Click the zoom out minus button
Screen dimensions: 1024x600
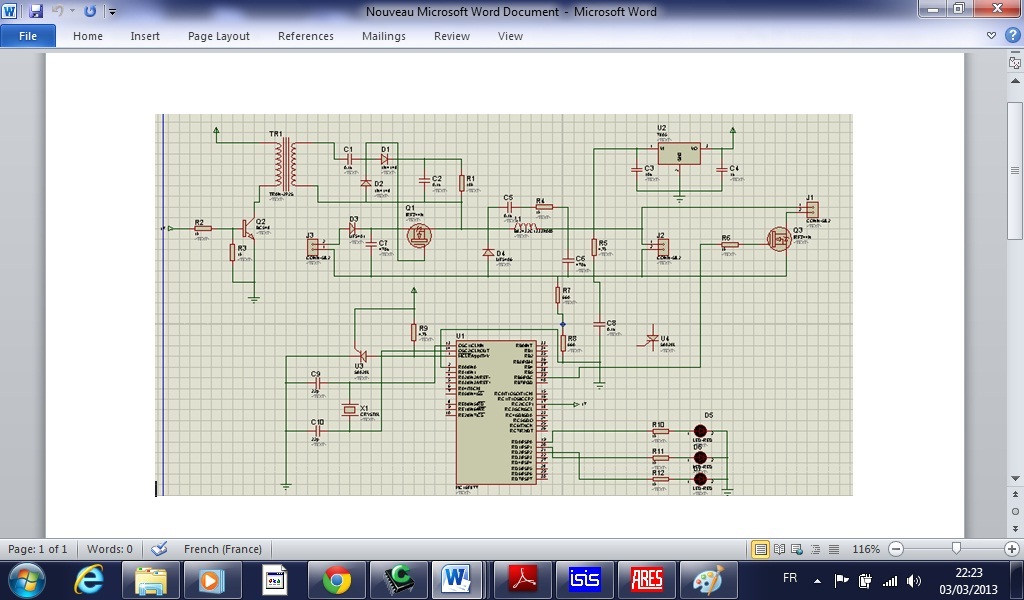896,549
